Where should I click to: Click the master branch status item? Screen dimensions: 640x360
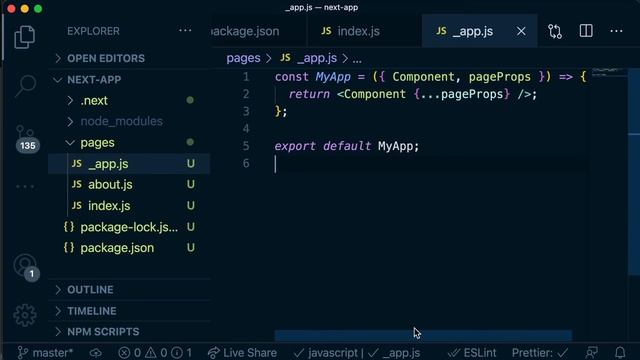click(45, 353)
